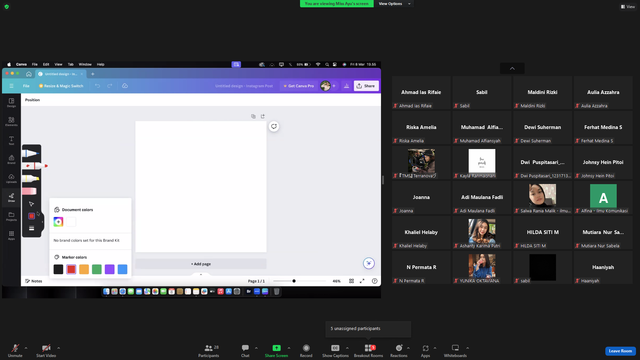The image size is (640, 360).
Task: Open the Zoom Chat panel
Action: pyautogui.click(x=245, y=351)
